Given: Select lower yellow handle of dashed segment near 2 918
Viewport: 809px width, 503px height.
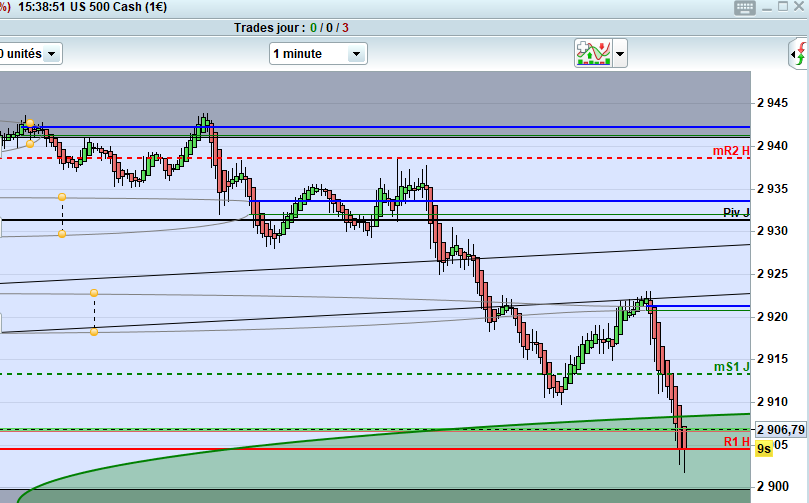Looking at the screenshot, I should pos(94,332).
